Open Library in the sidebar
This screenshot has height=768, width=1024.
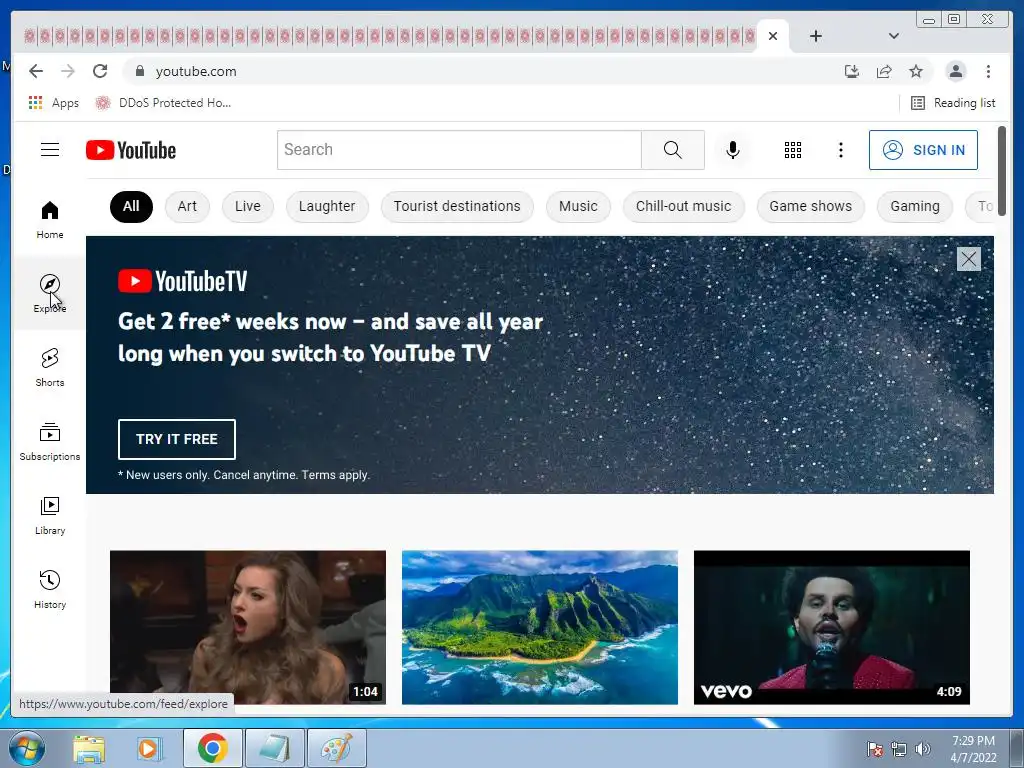tap(50, 515)
